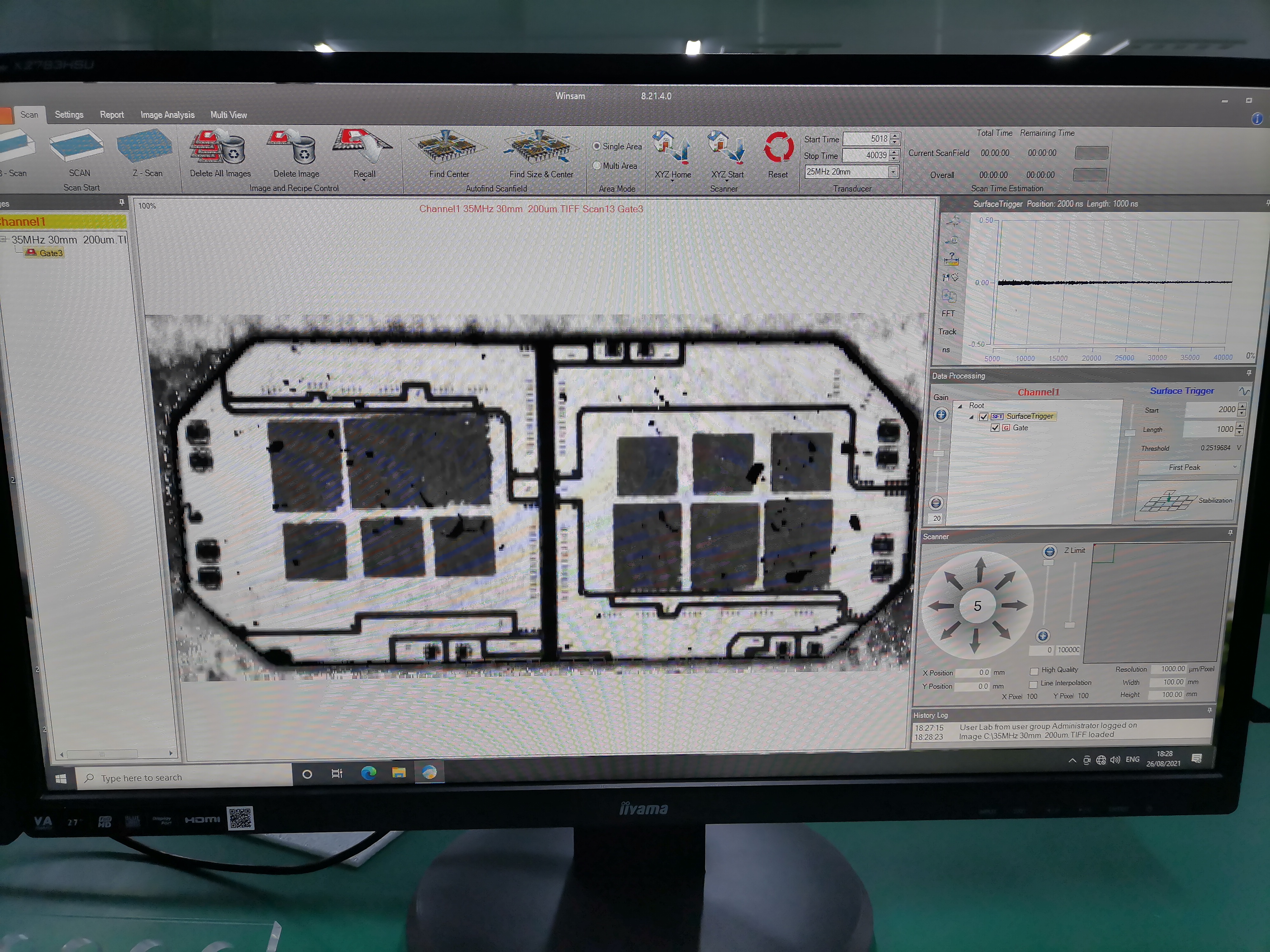Select Gate3 in the image tree

(50, 253)
